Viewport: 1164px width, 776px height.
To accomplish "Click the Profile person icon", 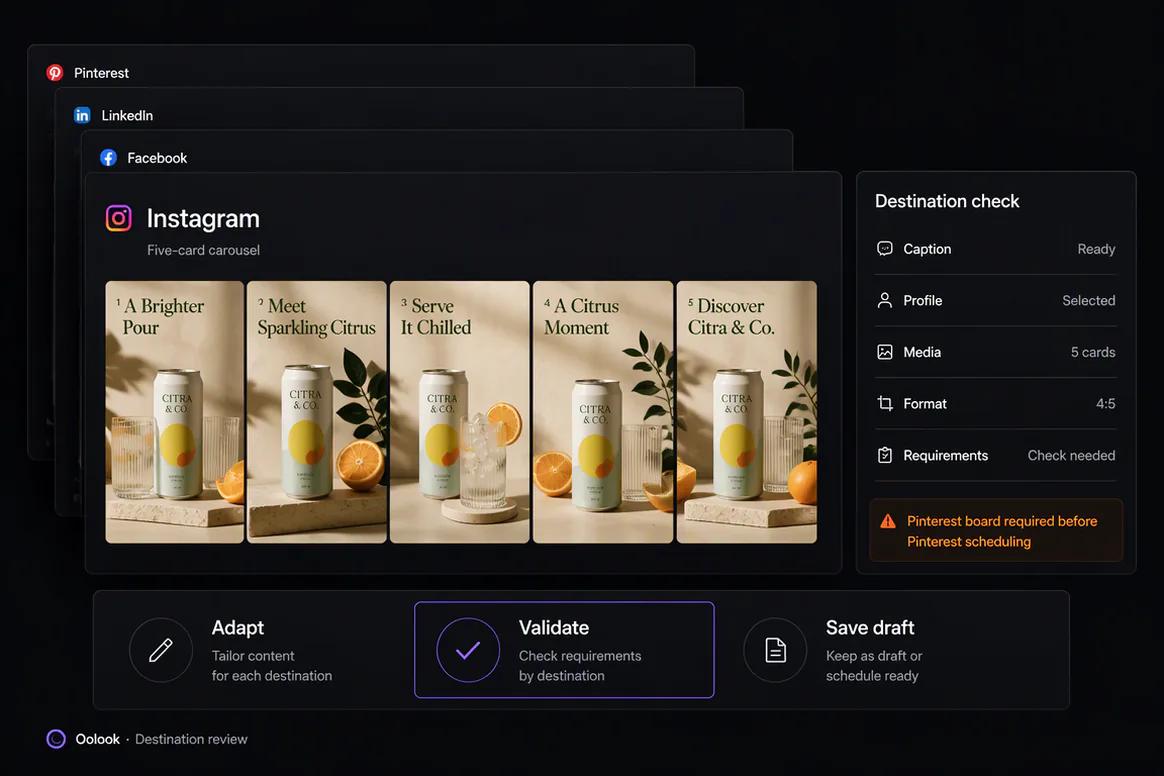I will (885, 300).
